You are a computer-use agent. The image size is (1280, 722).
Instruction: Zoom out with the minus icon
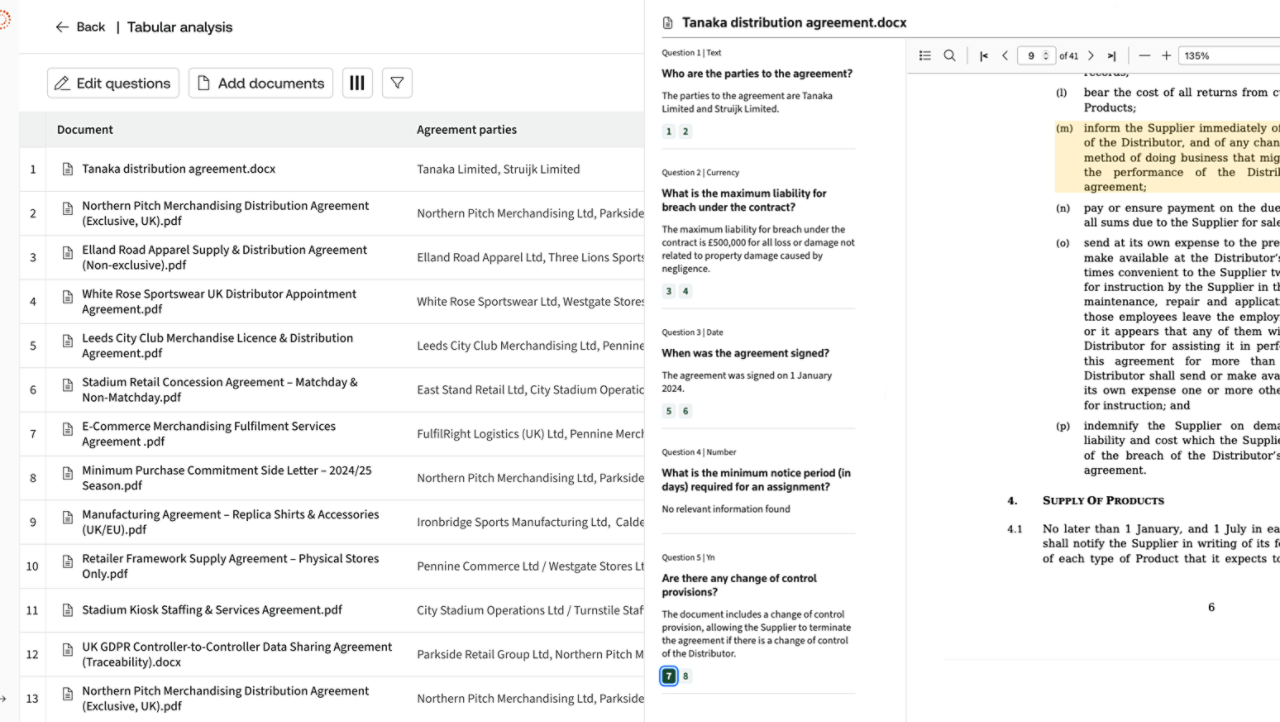[x=1145, y=56]
